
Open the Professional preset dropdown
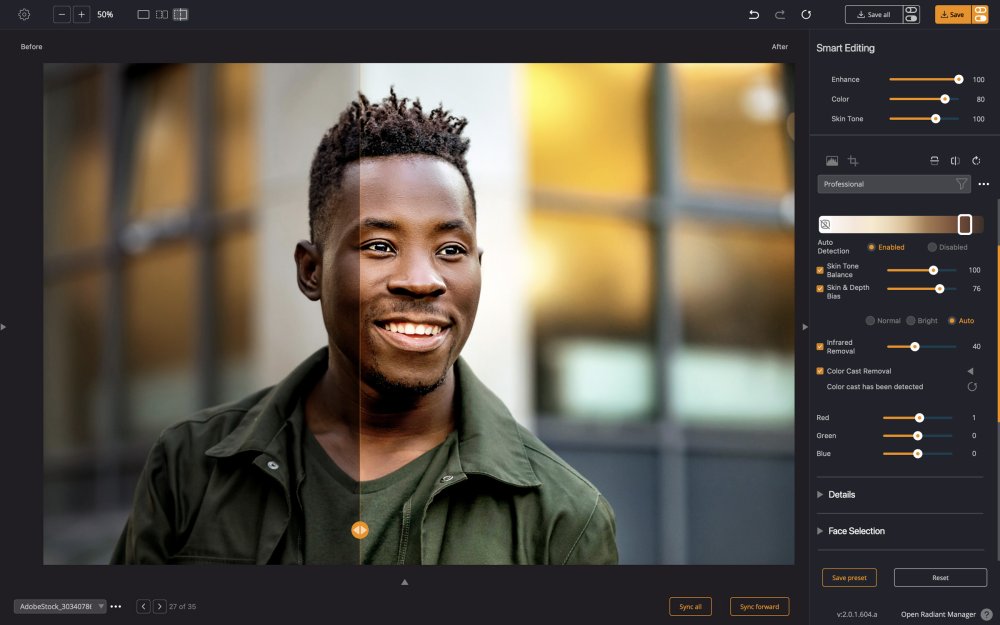pos(885,184)
